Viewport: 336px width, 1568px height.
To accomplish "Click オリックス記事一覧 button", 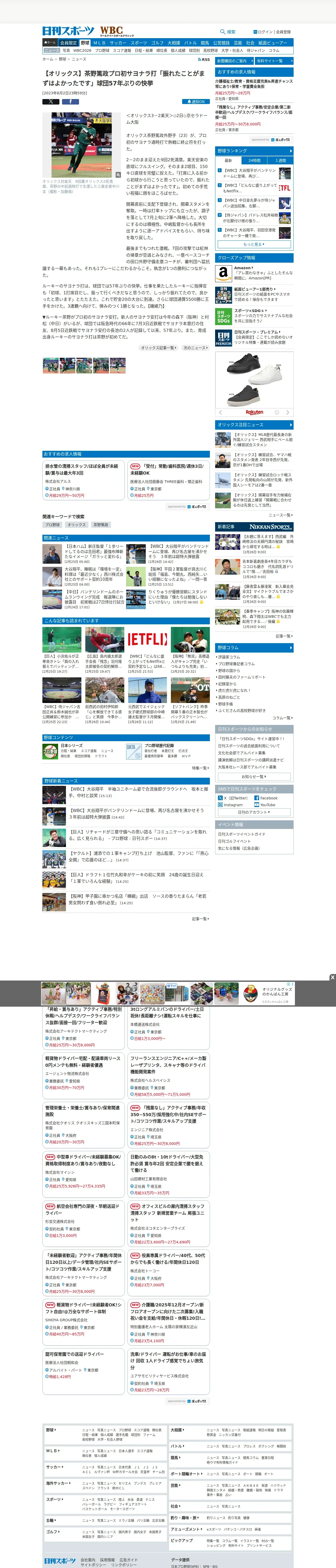I will point(159,348).
